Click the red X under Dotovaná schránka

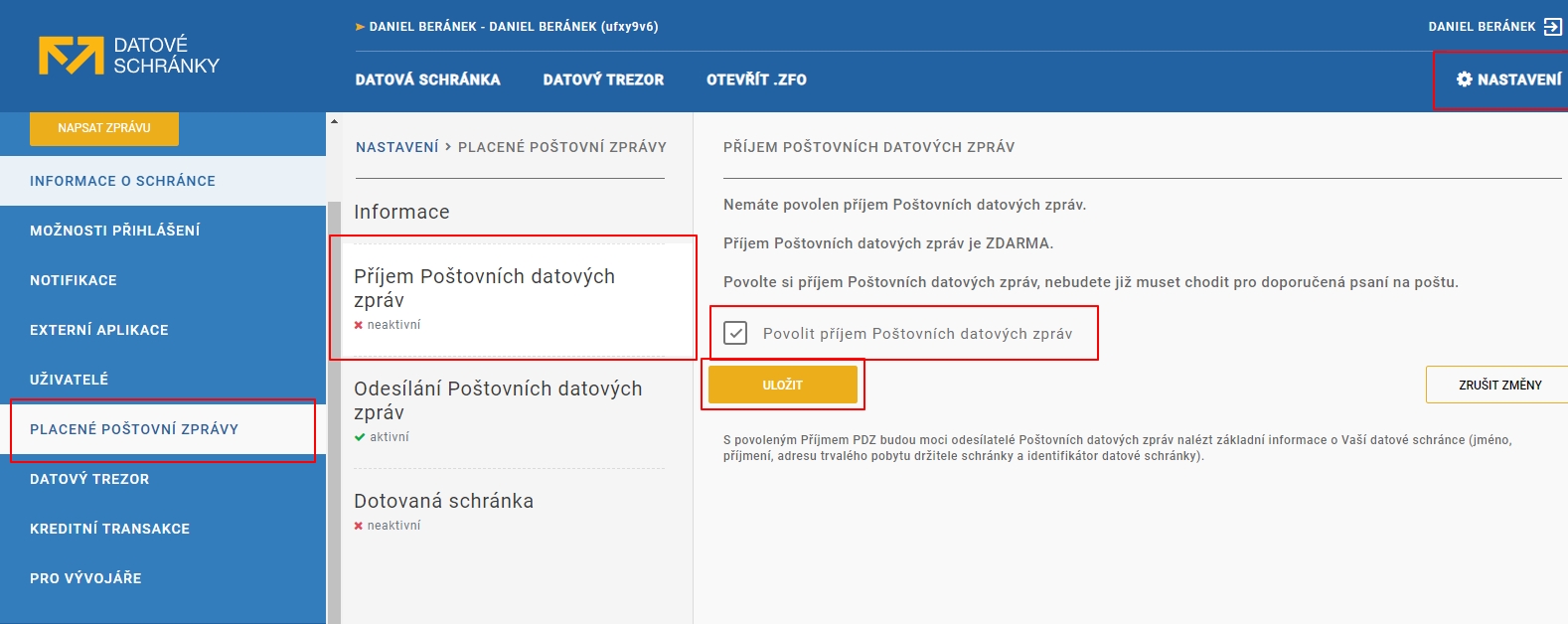[x=359, y=526]
